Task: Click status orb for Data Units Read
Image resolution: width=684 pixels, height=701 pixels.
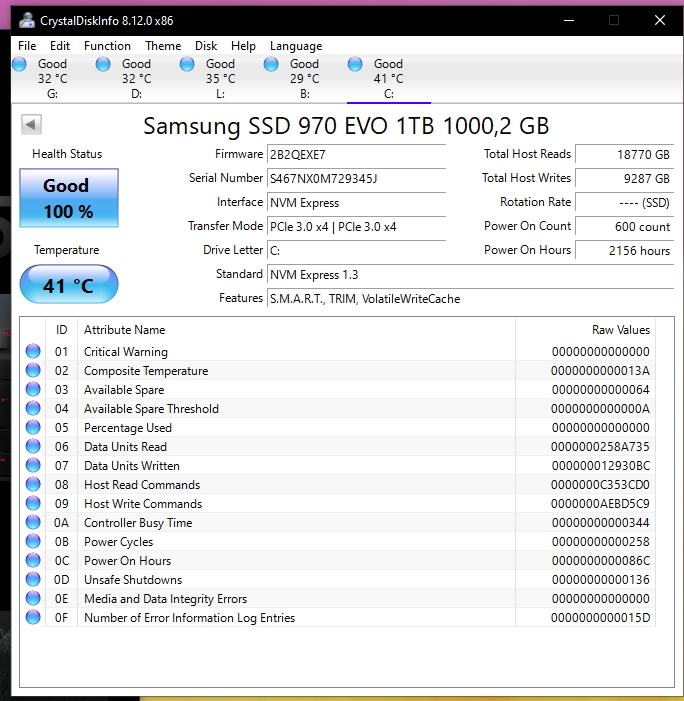Action: click(33, 446)
